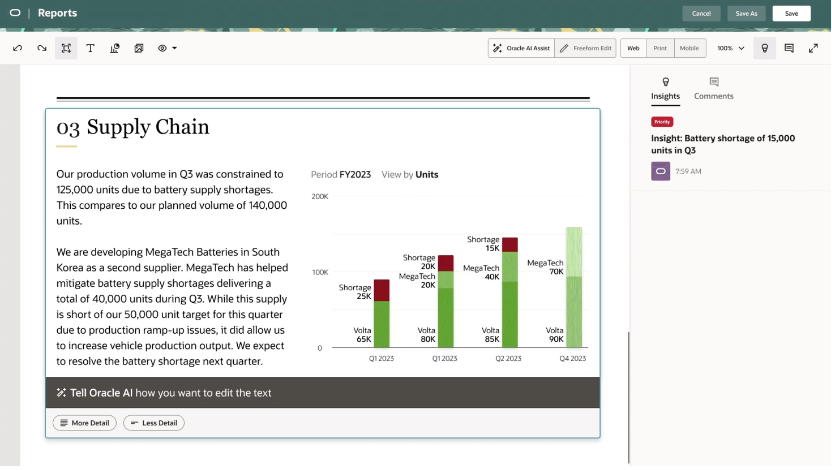Click the Less Detail button
The height and width of the screenshot is (470, 832).
154,423
